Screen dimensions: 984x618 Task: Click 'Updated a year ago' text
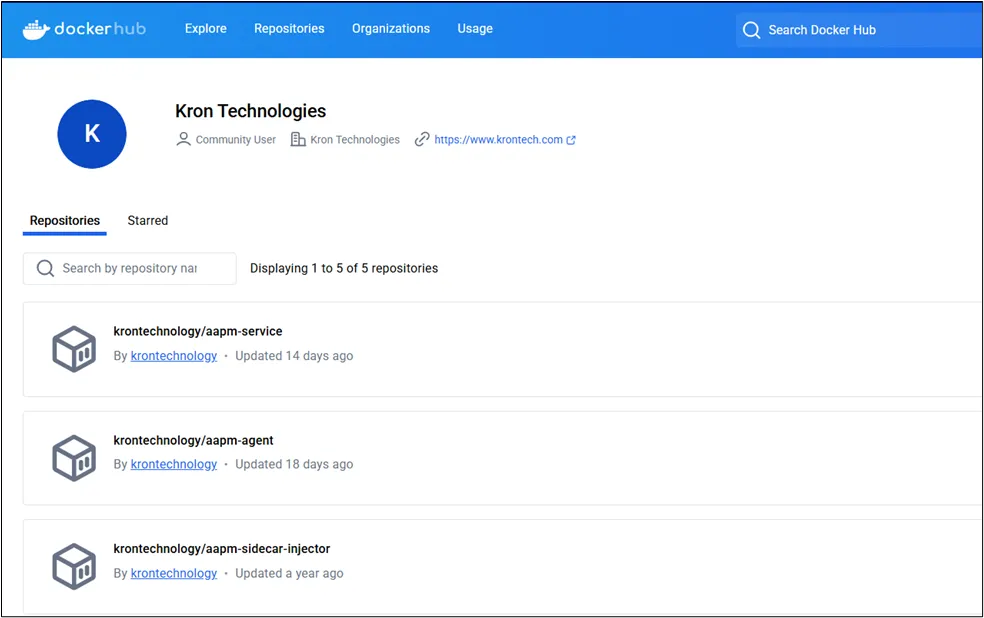point(289,573)
